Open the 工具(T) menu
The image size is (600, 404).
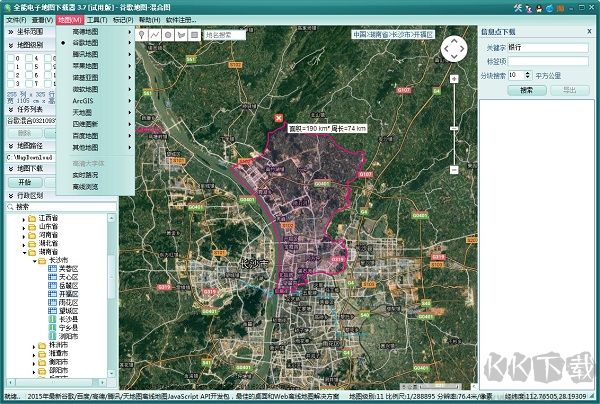97,19
